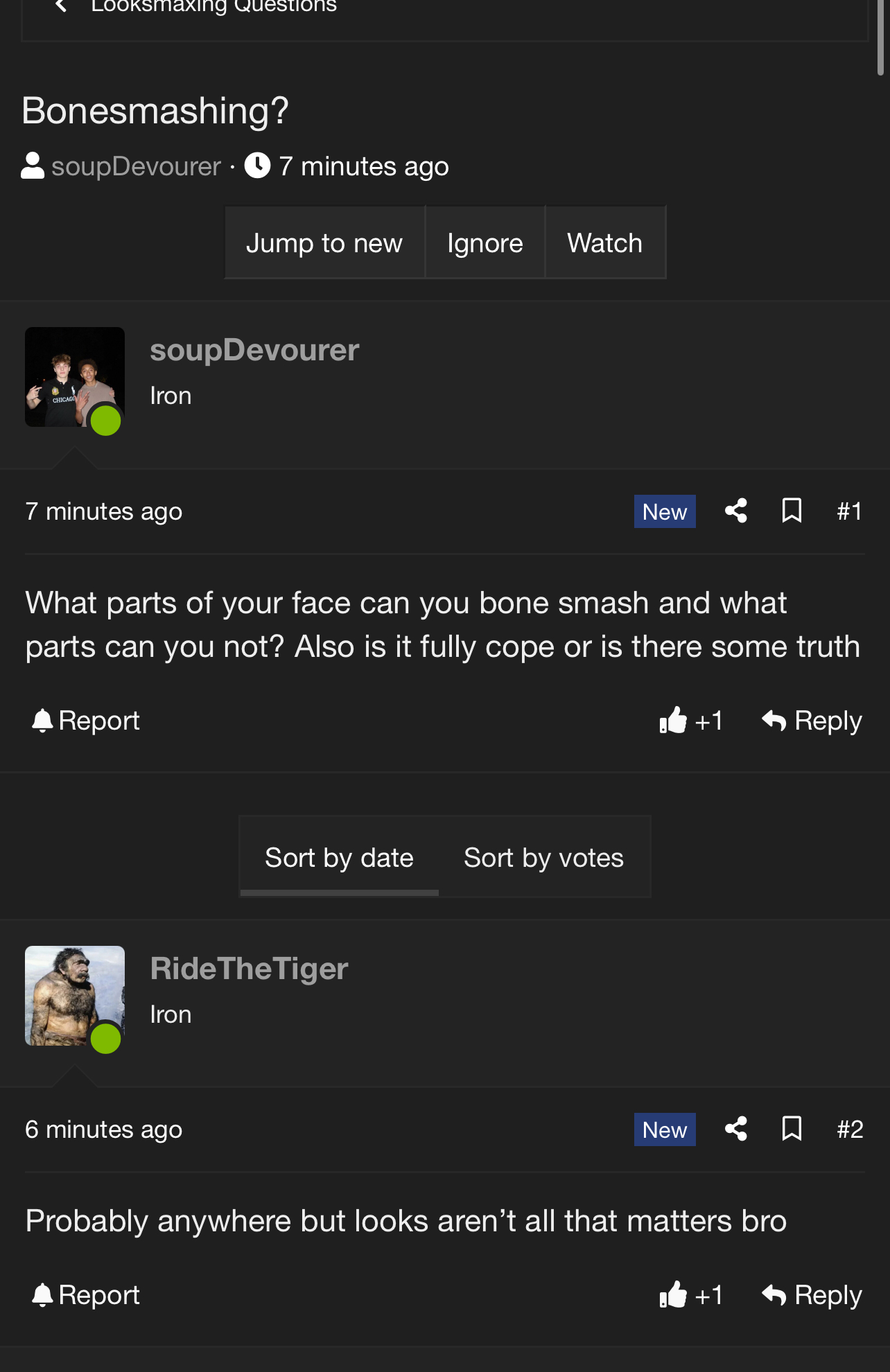Switch to Sort by date tab

pos(339,858)
